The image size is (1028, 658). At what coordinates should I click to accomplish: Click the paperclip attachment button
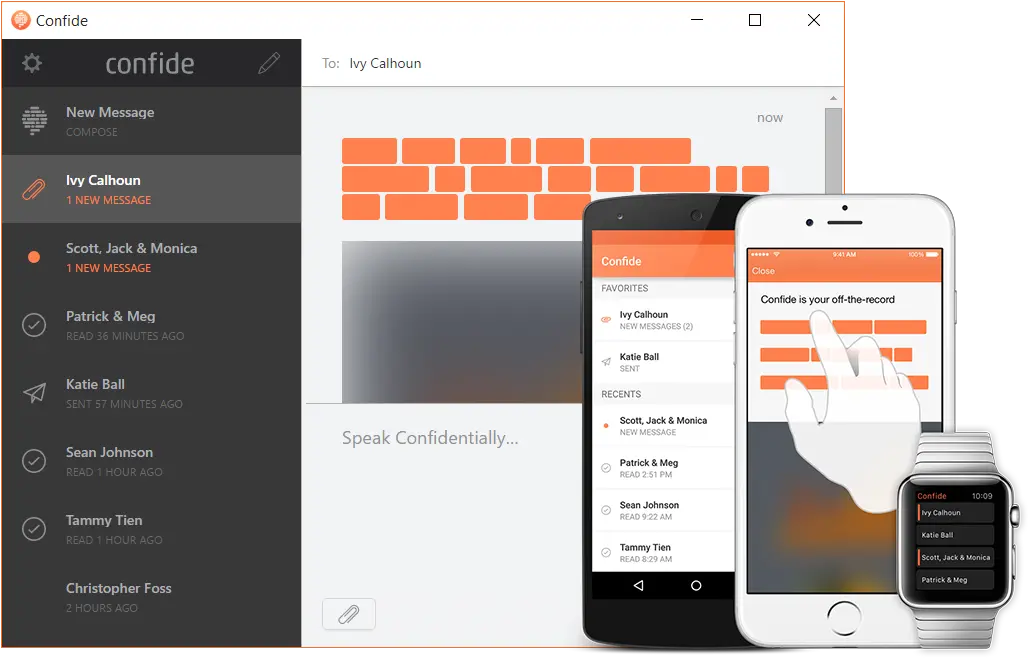348,614
